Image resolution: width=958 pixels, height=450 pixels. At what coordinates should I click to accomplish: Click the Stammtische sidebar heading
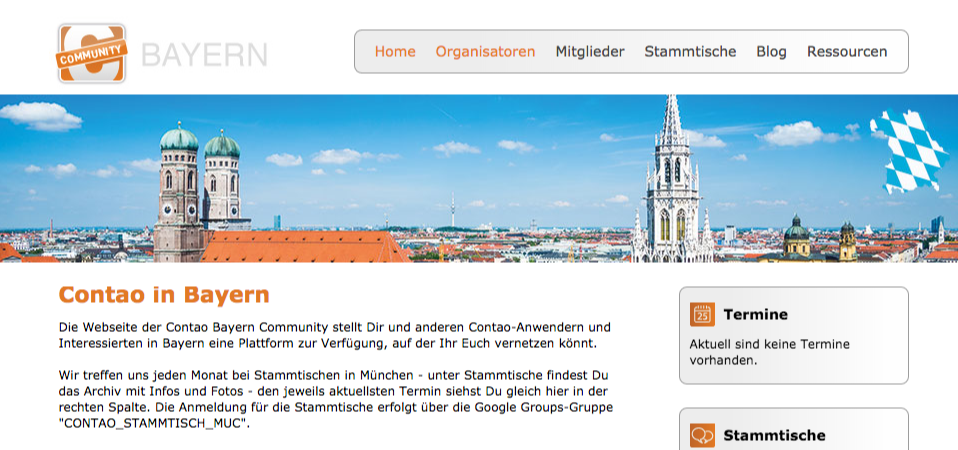(774, 435)
